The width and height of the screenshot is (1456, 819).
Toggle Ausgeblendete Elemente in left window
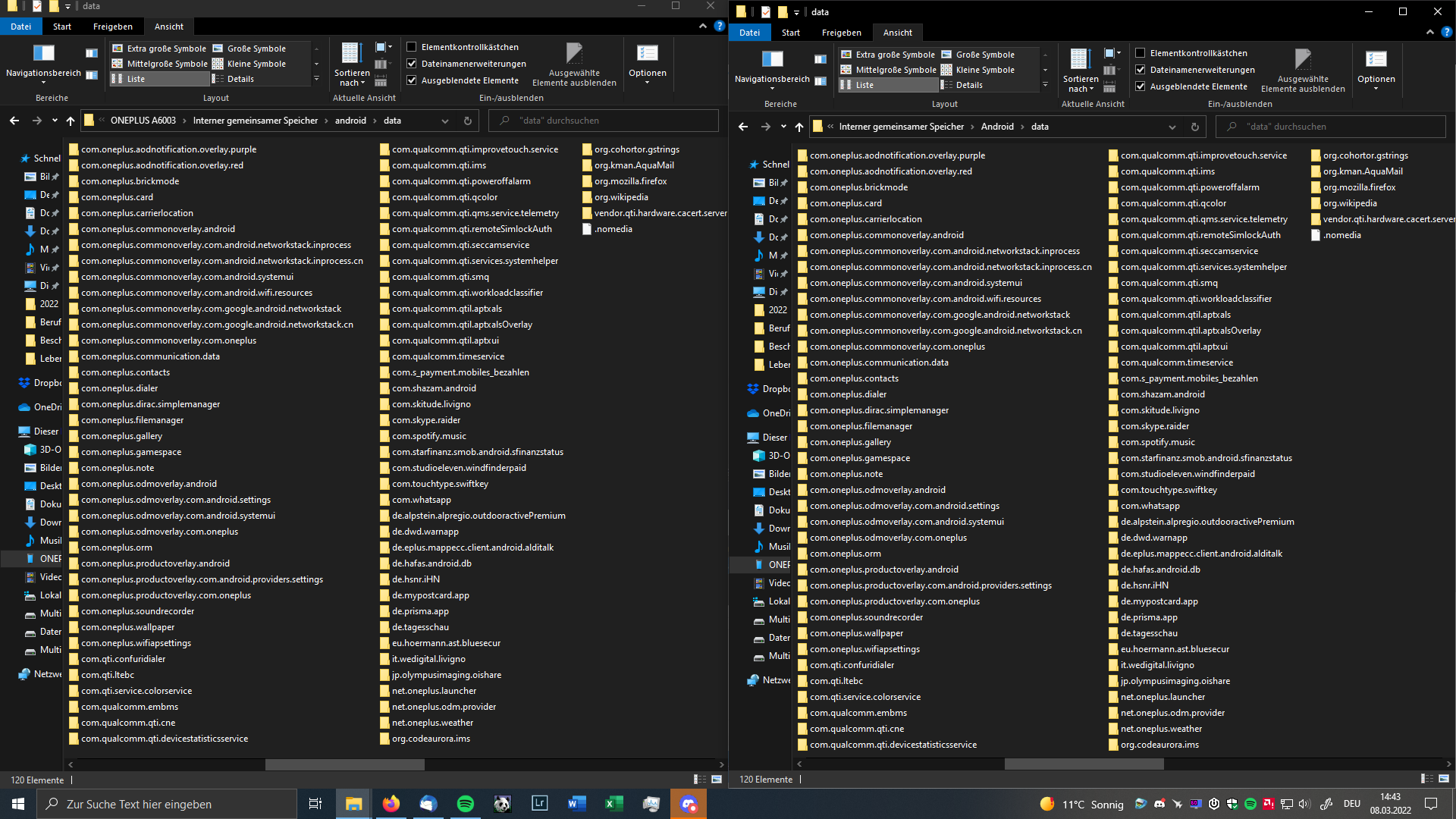412,80
